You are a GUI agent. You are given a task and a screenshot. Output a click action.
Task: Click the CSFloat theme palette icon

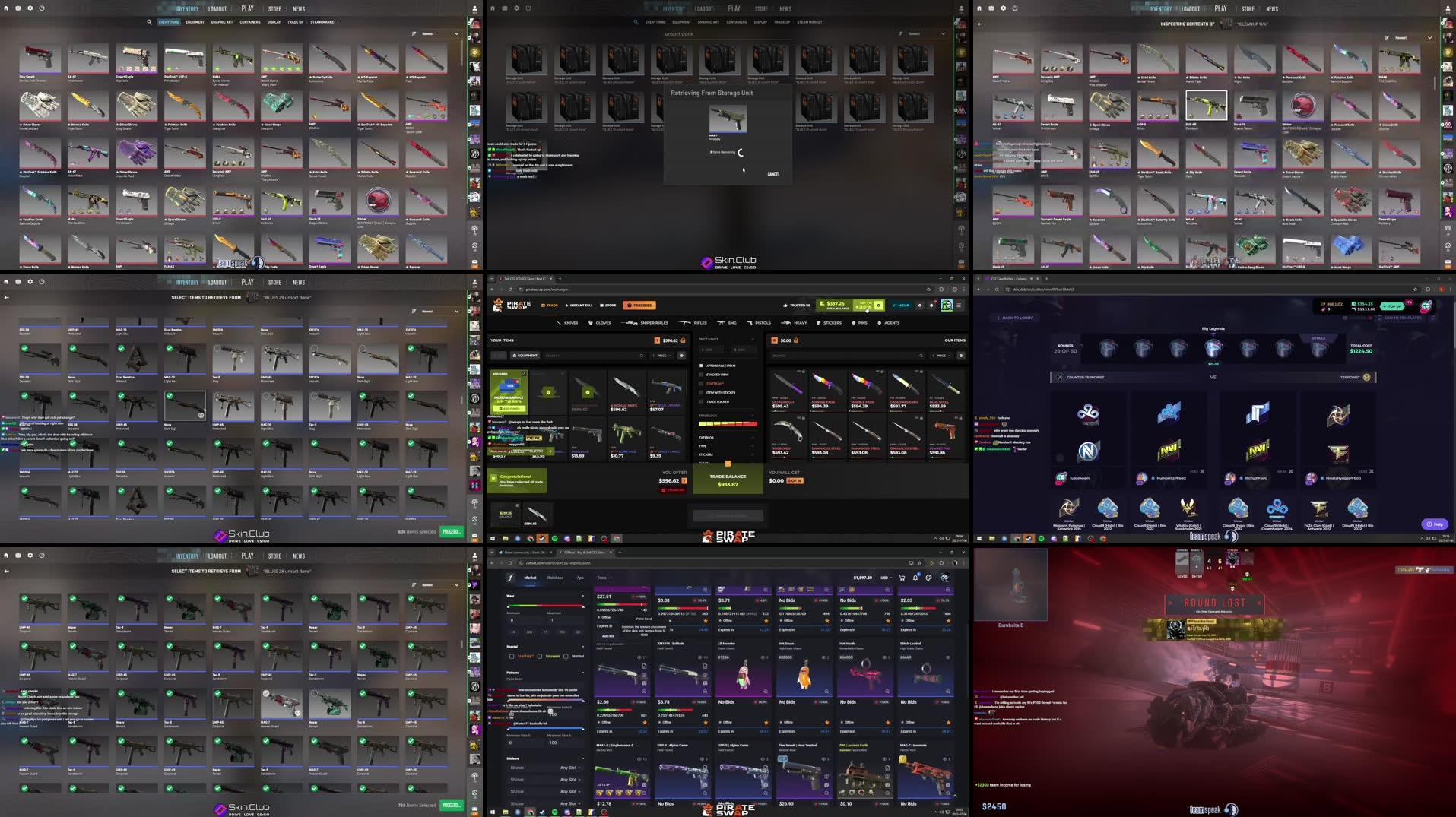929,578
